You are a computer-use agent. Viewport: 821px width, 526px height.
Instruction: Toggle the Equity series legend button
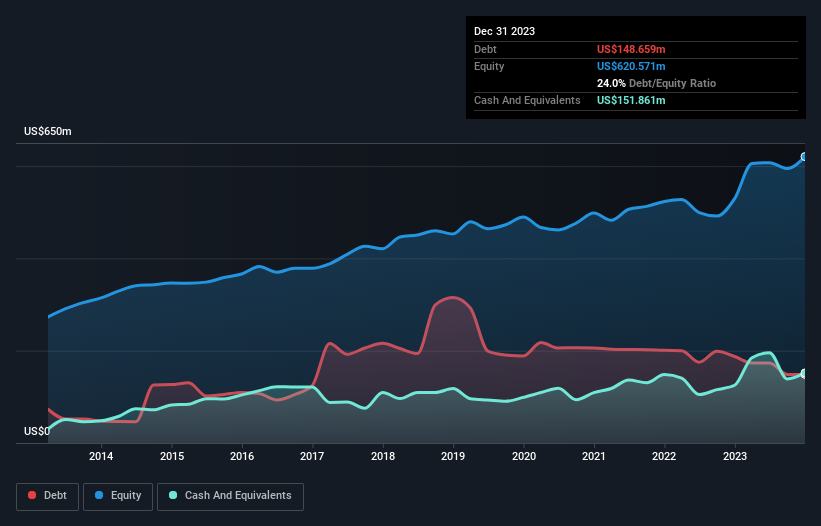pyautogui.click(x=118, y=496)
